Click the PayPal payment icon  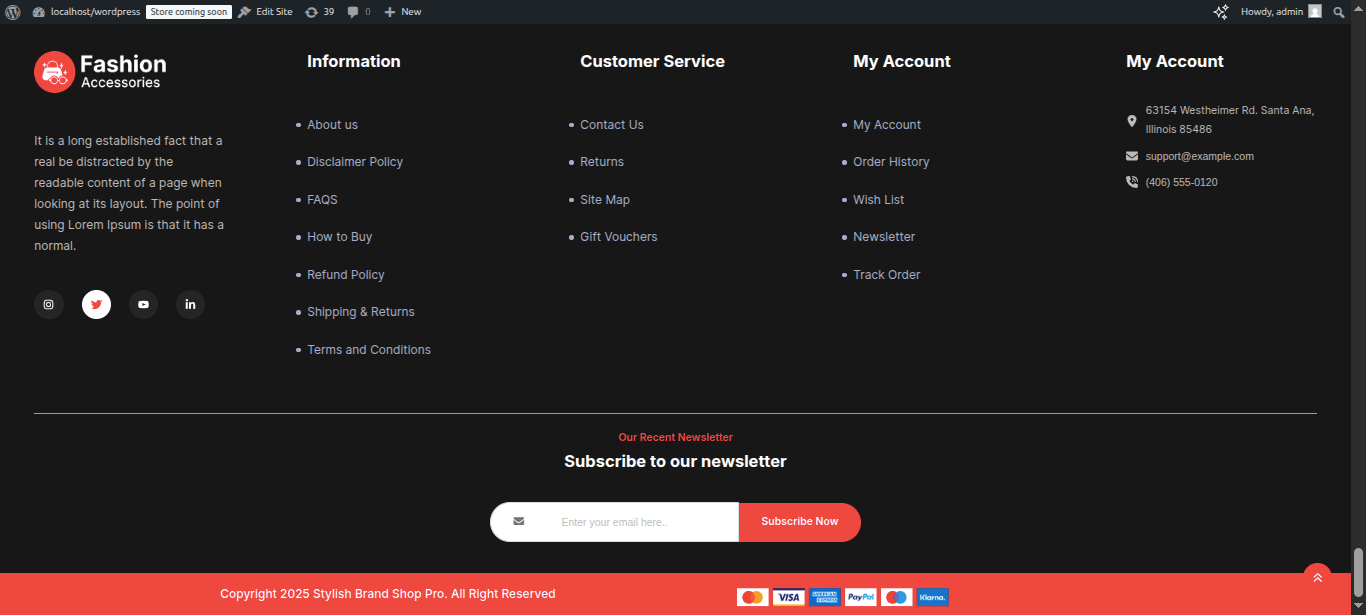point(861,597)
